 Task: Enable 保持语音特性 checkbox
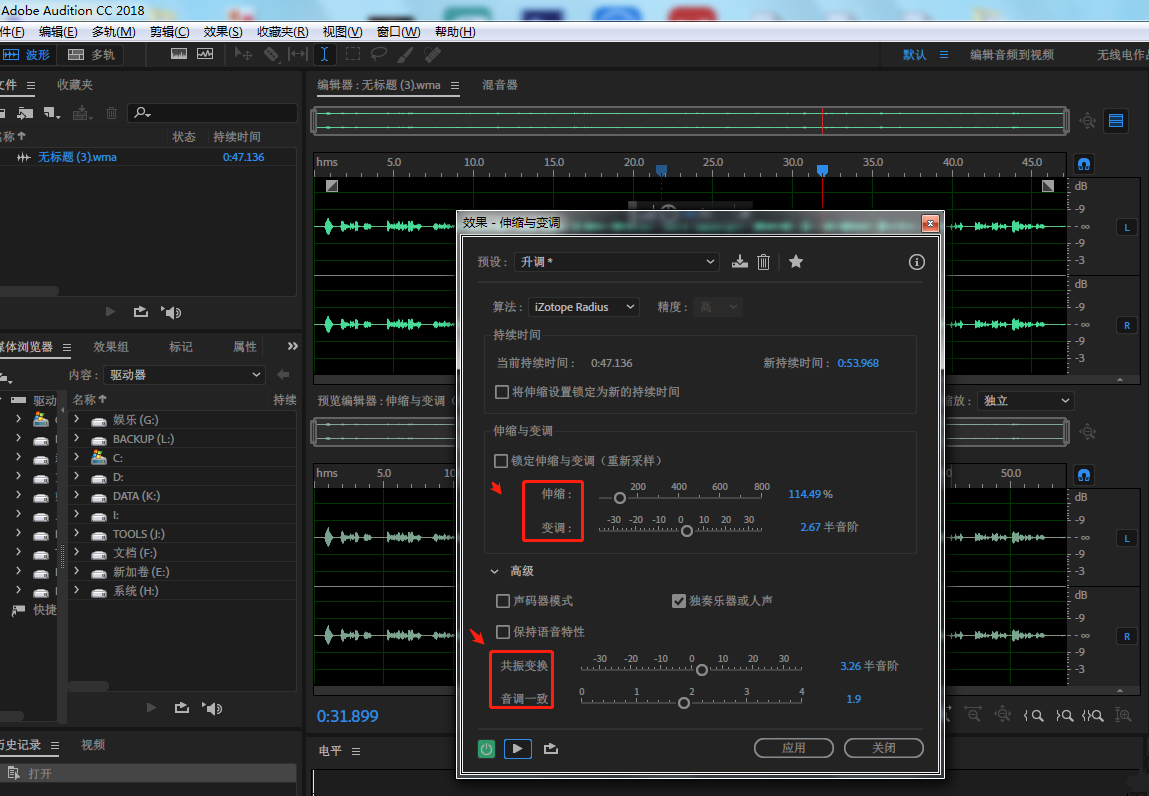coord(503,632)
